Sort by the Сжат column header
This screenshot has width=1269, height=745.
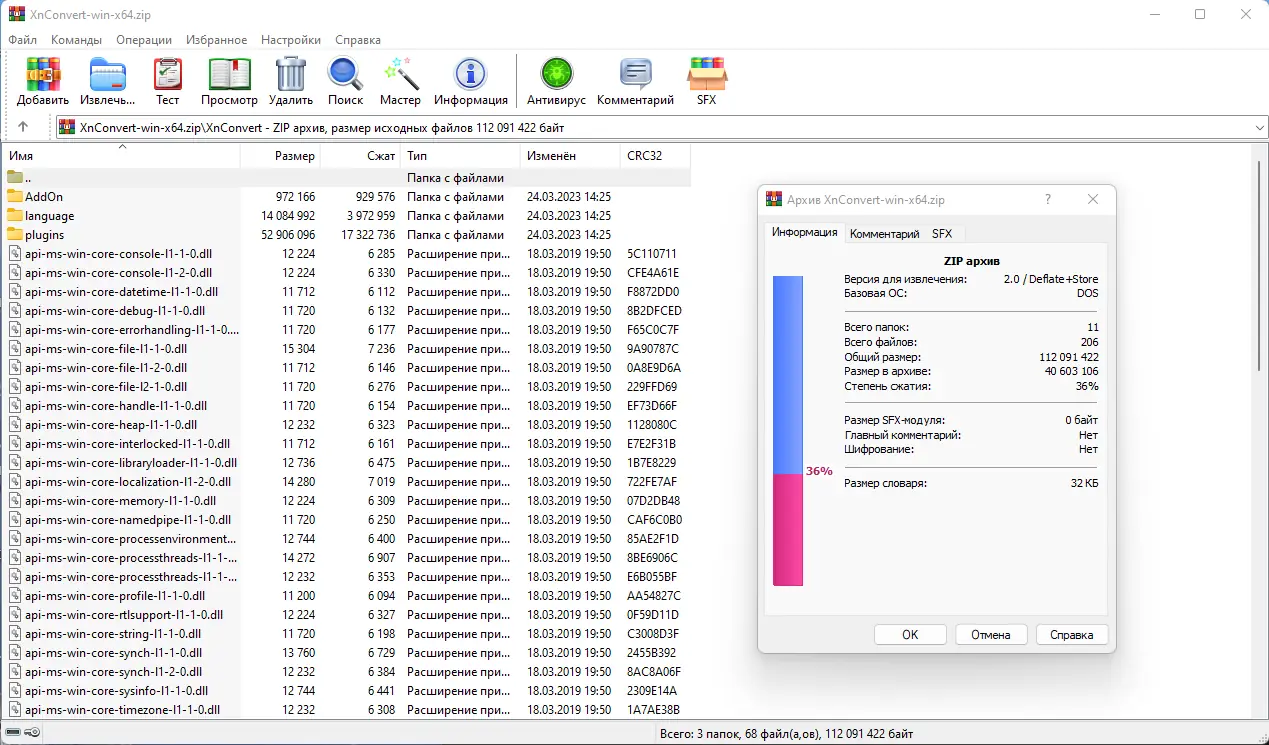click(361, 156)
